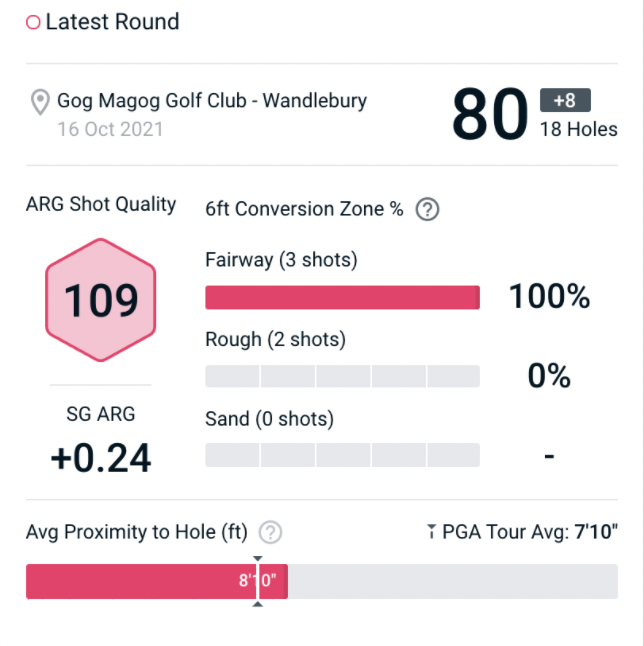The height and width of the screenshot is (646, 644).
Task: Click the Latest Round heading
Action: [112, 22]
